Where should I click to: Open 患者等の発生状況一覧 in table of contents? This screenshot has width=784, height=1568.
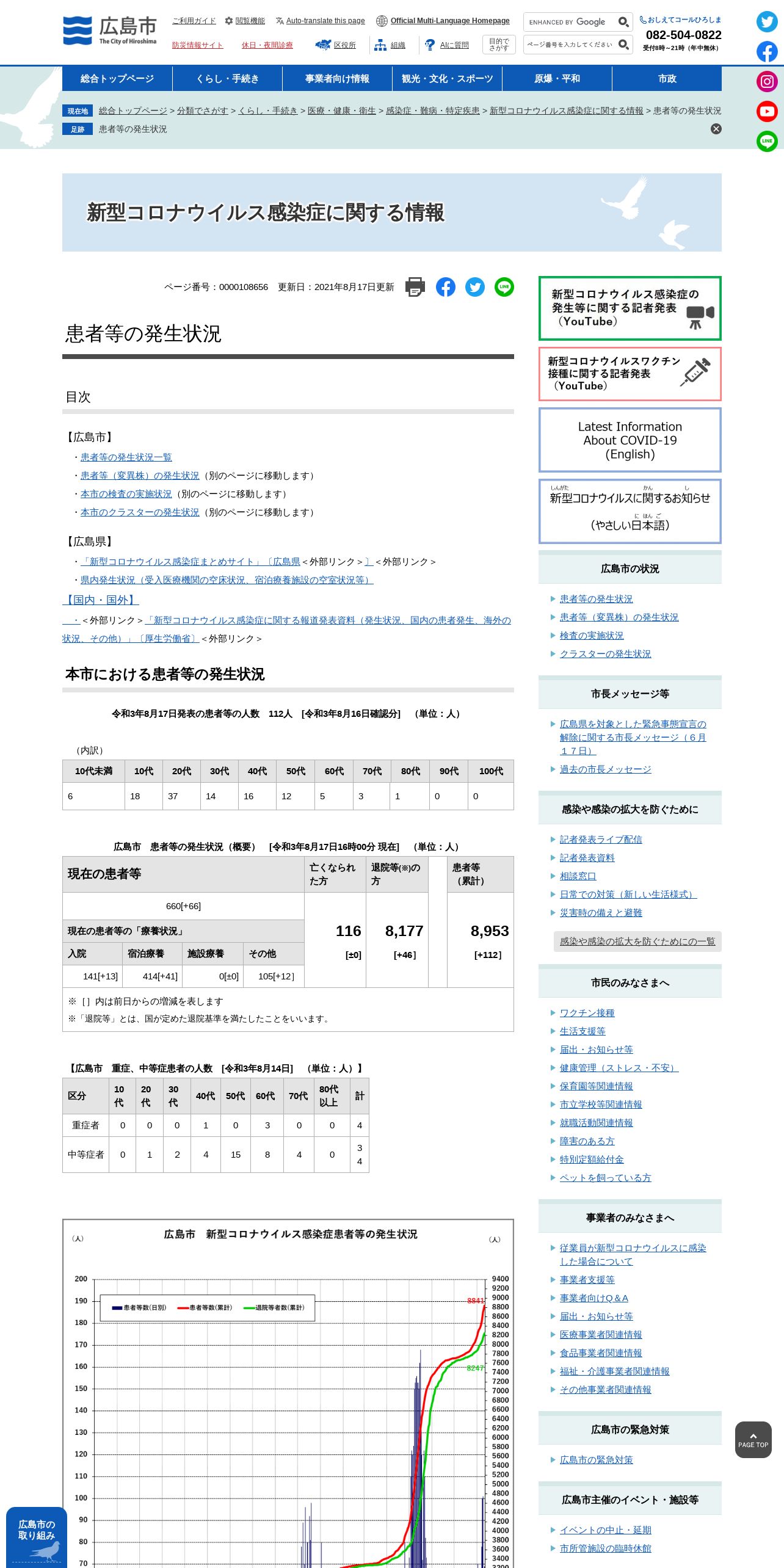point(126,457)
